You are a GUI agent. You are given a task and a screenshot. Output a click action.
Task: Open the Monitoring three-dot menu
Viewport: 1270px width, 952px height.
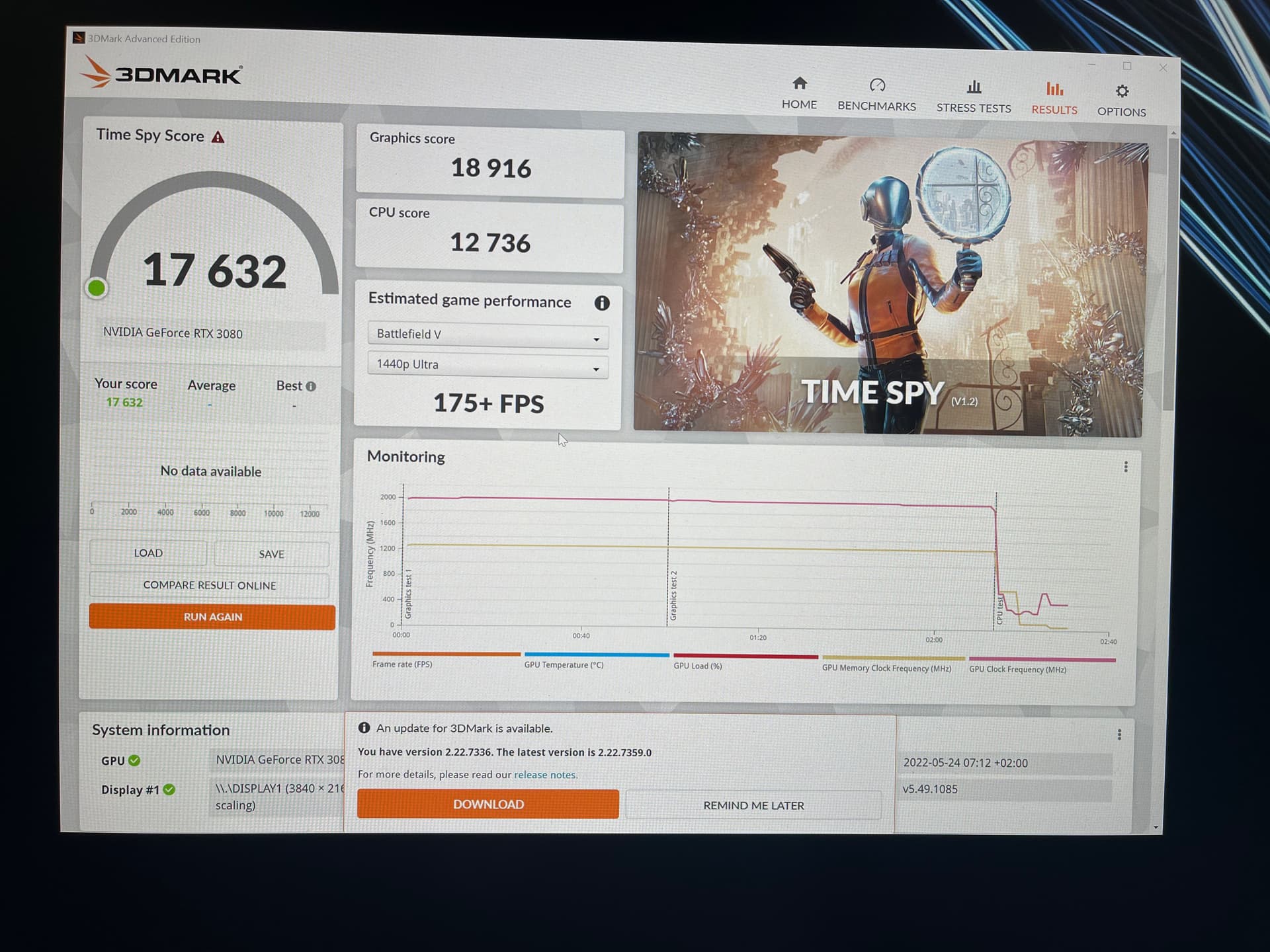[1125, 467]
